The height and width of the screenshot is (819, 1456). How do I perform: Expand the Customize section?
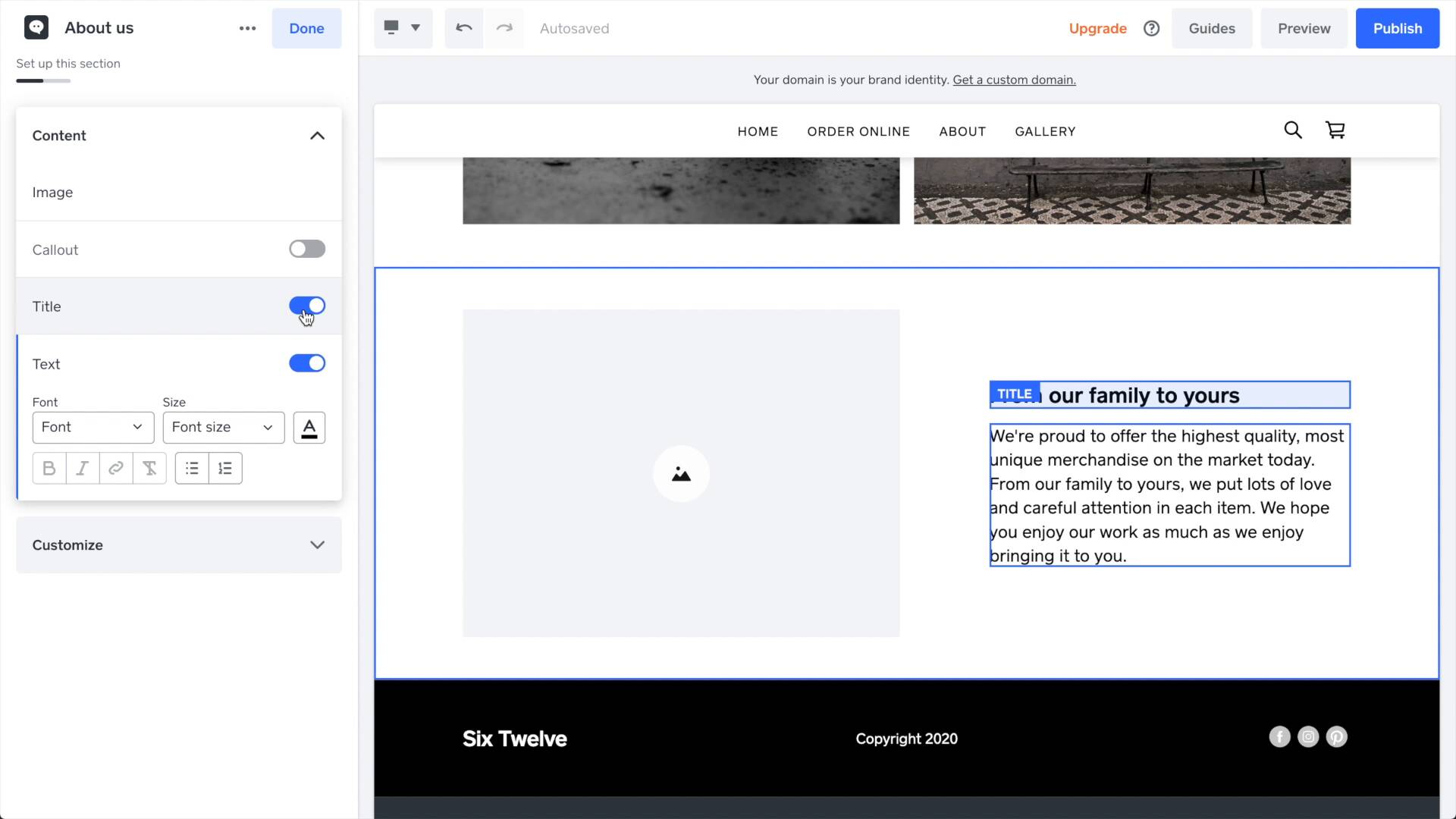(x=178, y=545)
